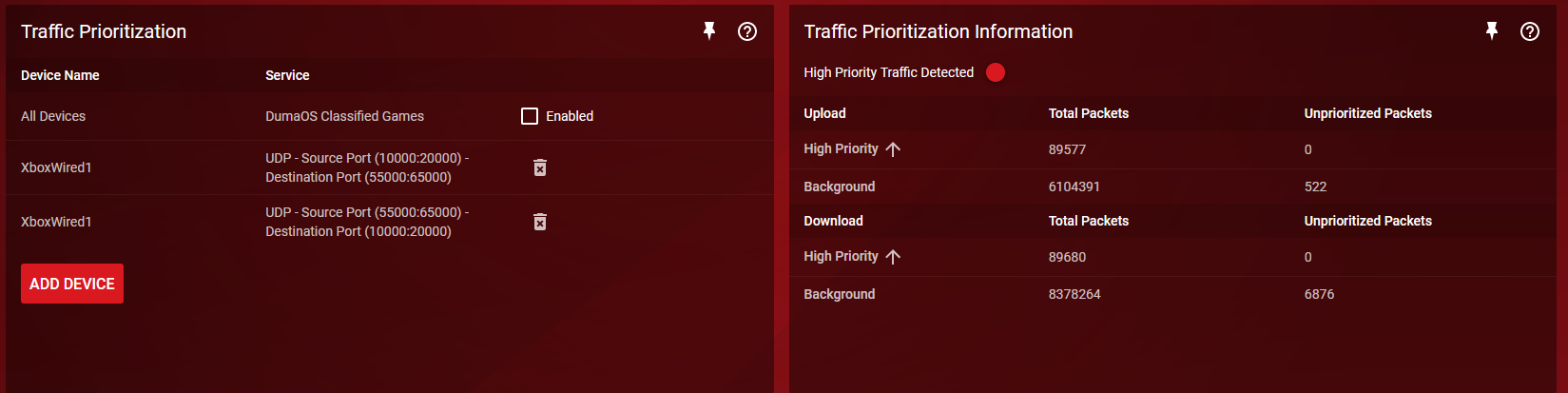Open help for Traffic Prioritization Information panel
Screen dimensions: 1568x393
pyautogui.click(x=1530, y=31)
